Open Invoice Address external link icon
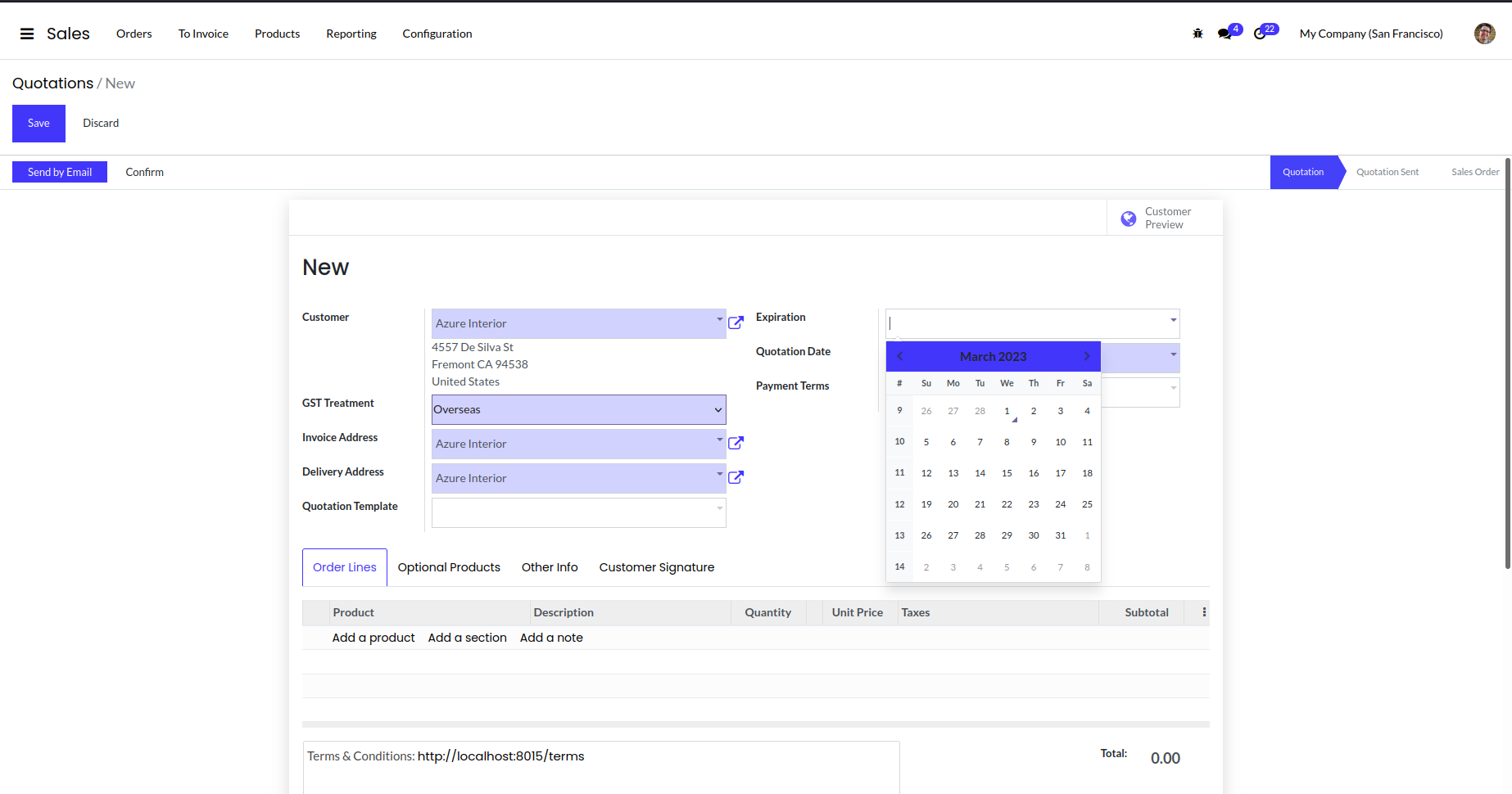This screenshot has height=794, width=1512. pos(736,443)
